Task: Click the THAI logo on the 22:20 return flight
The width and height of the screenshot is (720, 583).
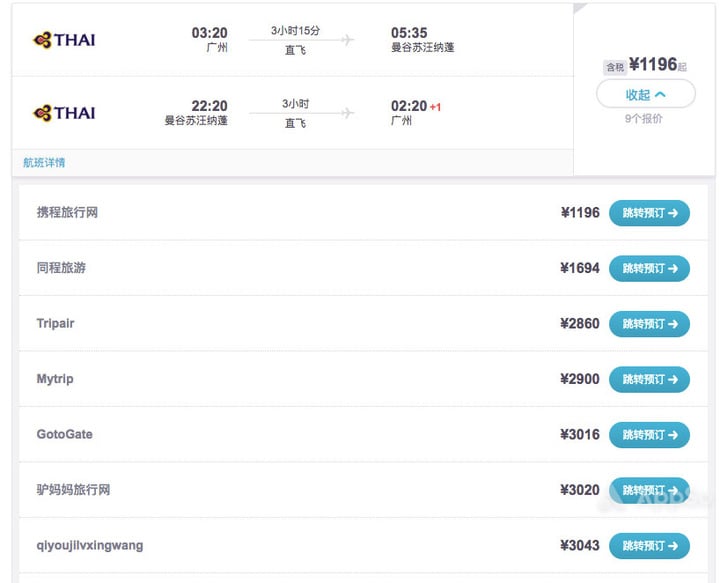Action: click(64, 113)
